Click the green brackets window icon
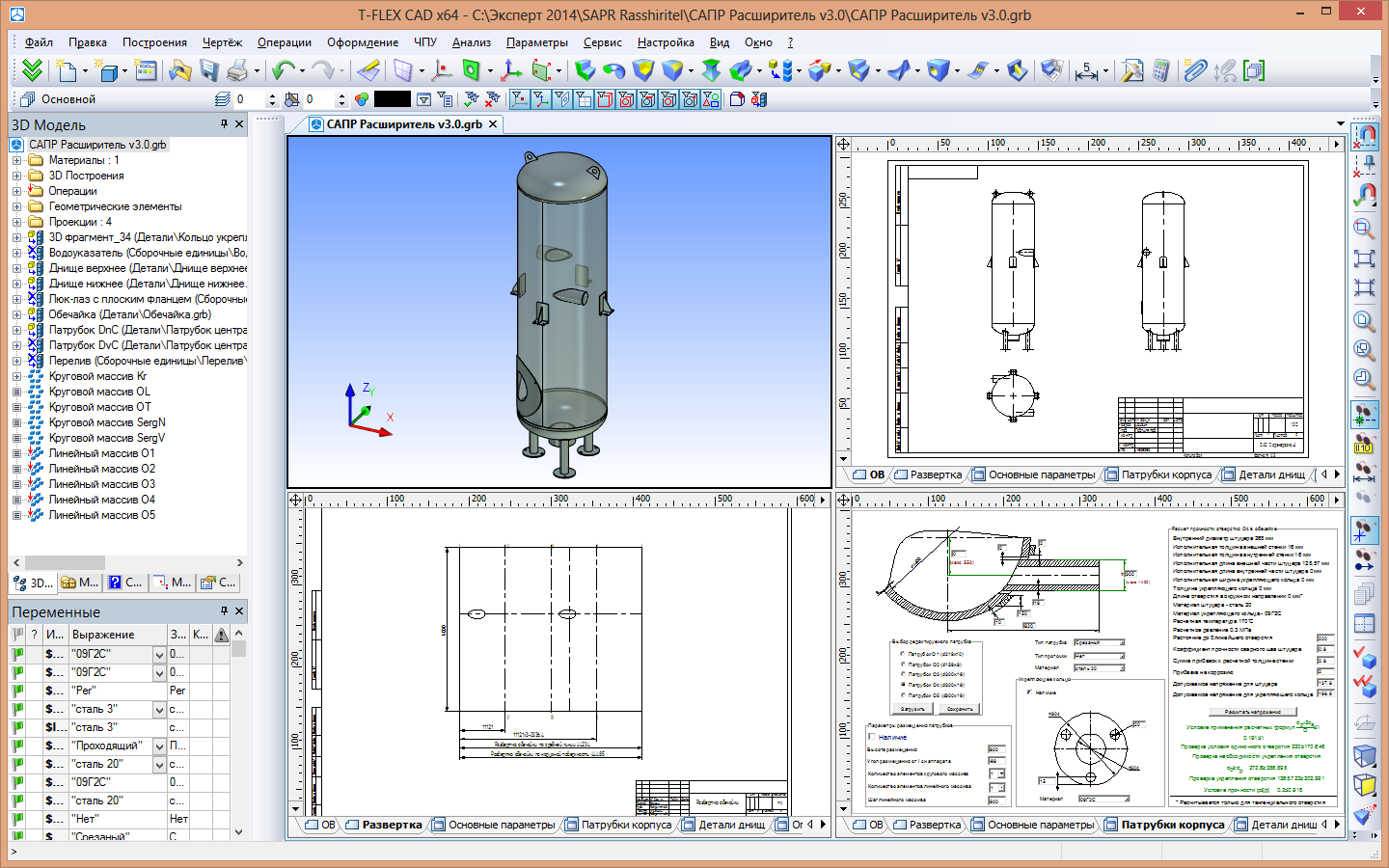 (1254, 70)
